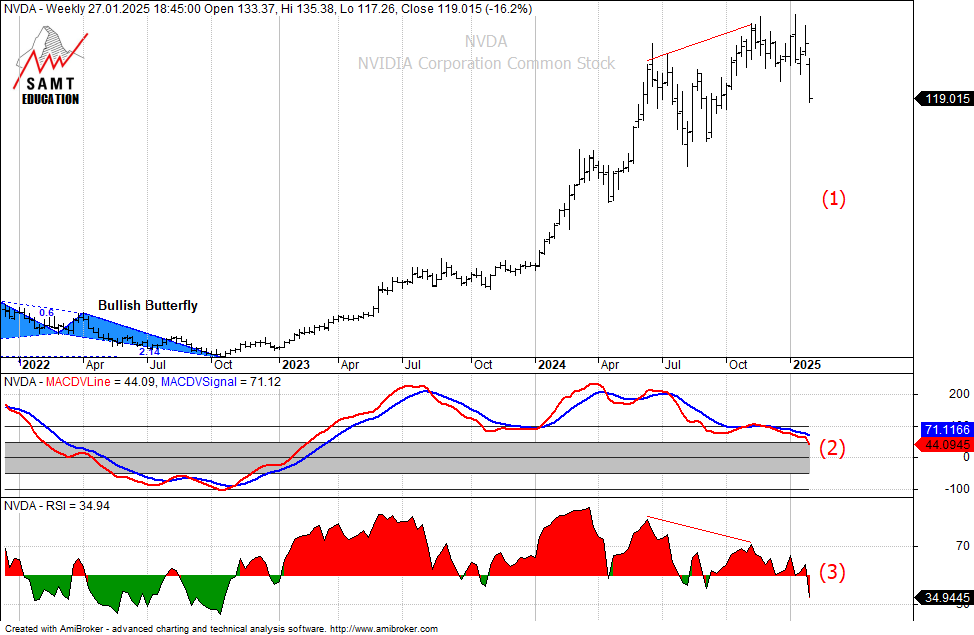Select the 2.14 ratio label on butterfly
Viewport: 974px width, 635px height.
[149, 352]
